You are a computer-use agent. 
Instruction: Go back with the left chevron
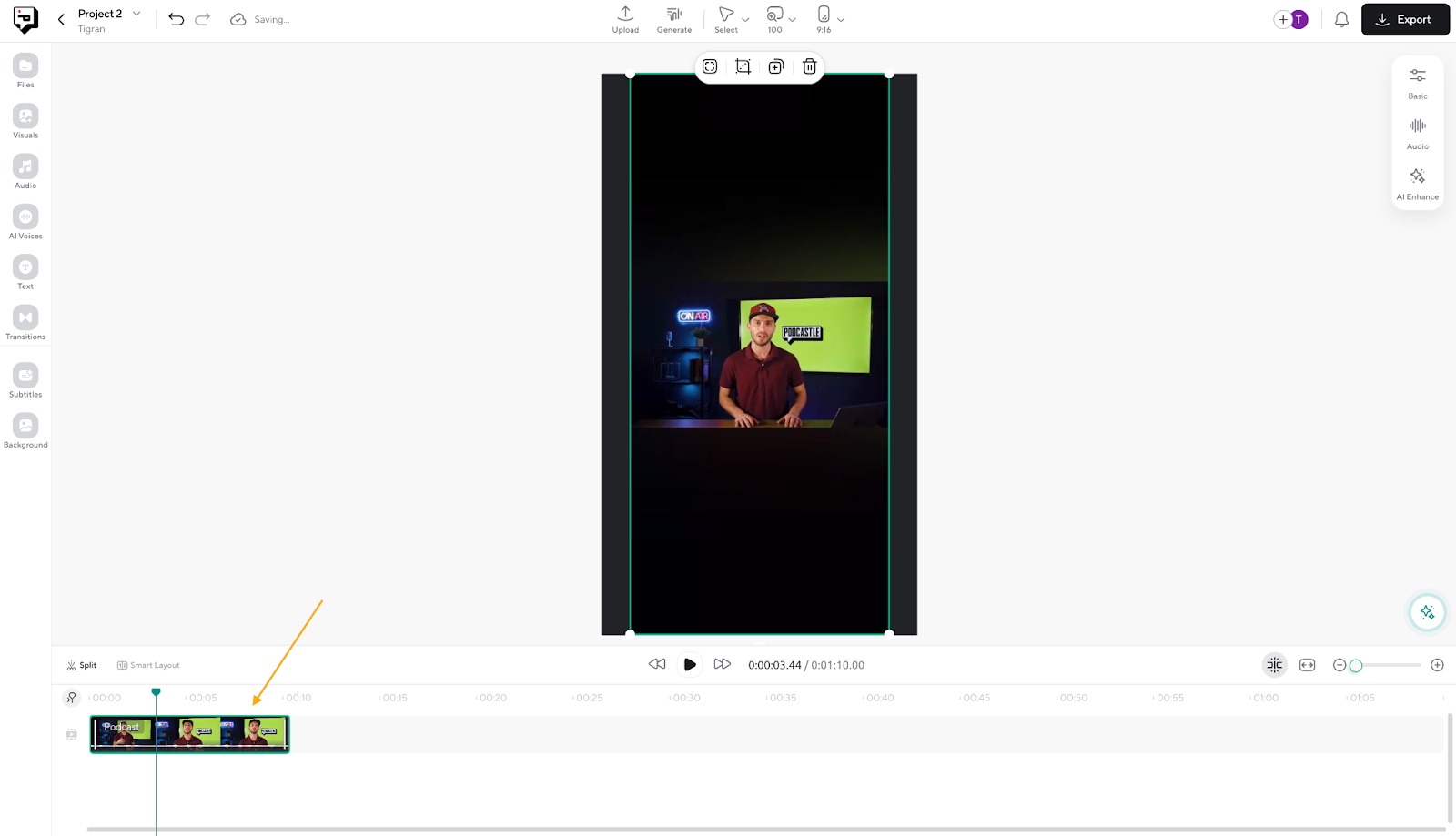[x=61, y=19]
